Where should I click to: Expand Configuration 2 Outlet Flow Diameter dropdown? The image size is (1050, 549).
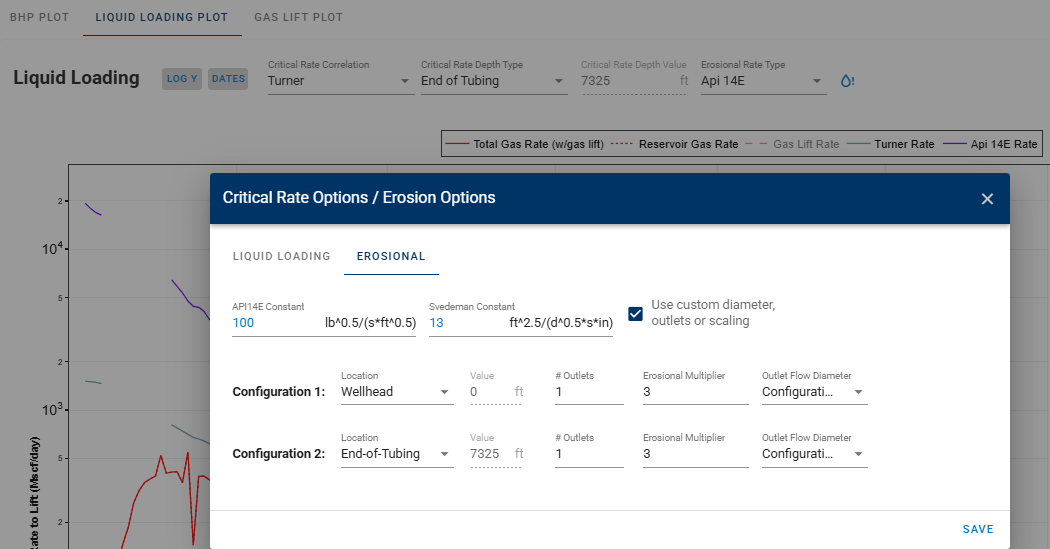(x=814, y=454)
